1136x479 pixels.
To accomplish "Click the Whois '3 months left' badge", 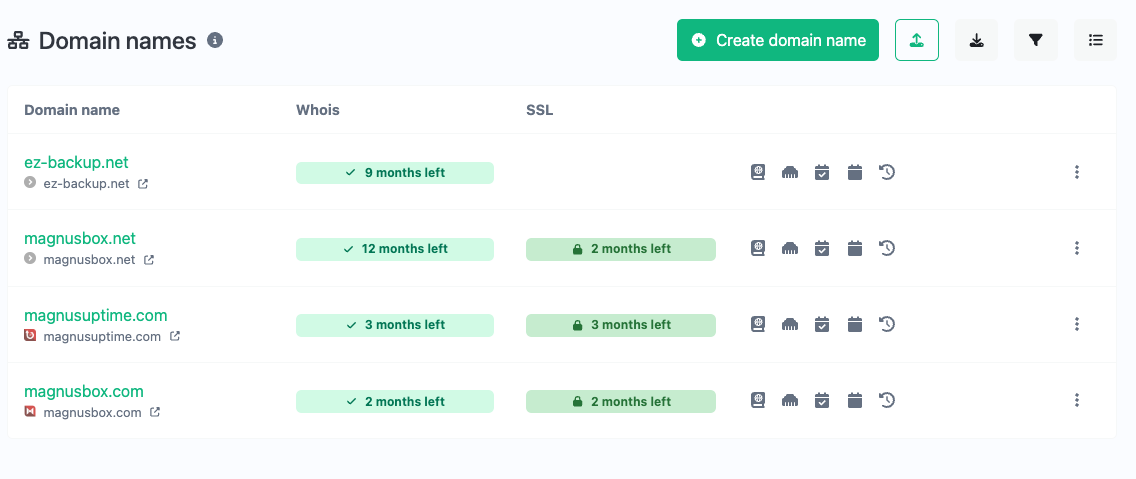I will pos(395,325).
